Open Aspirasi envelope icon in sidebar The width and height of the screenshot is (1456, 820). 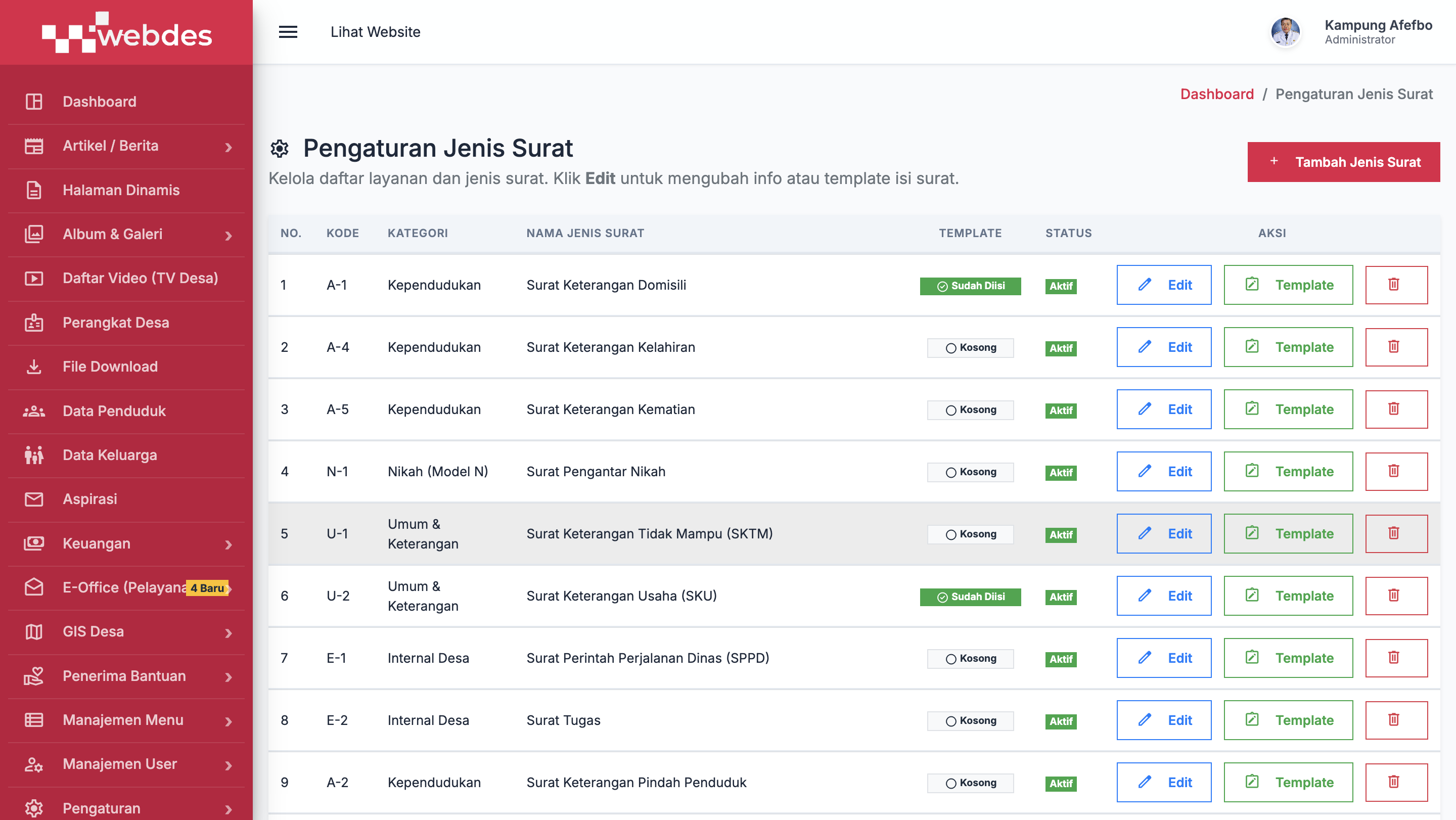click(34, 499)
